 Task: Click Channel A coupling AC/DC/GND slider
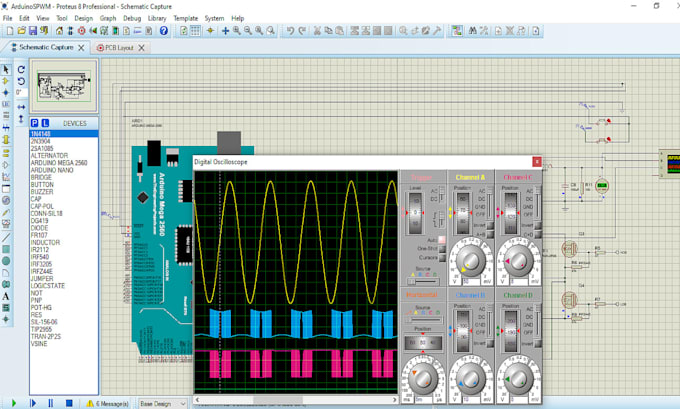(x=490, y=202)
